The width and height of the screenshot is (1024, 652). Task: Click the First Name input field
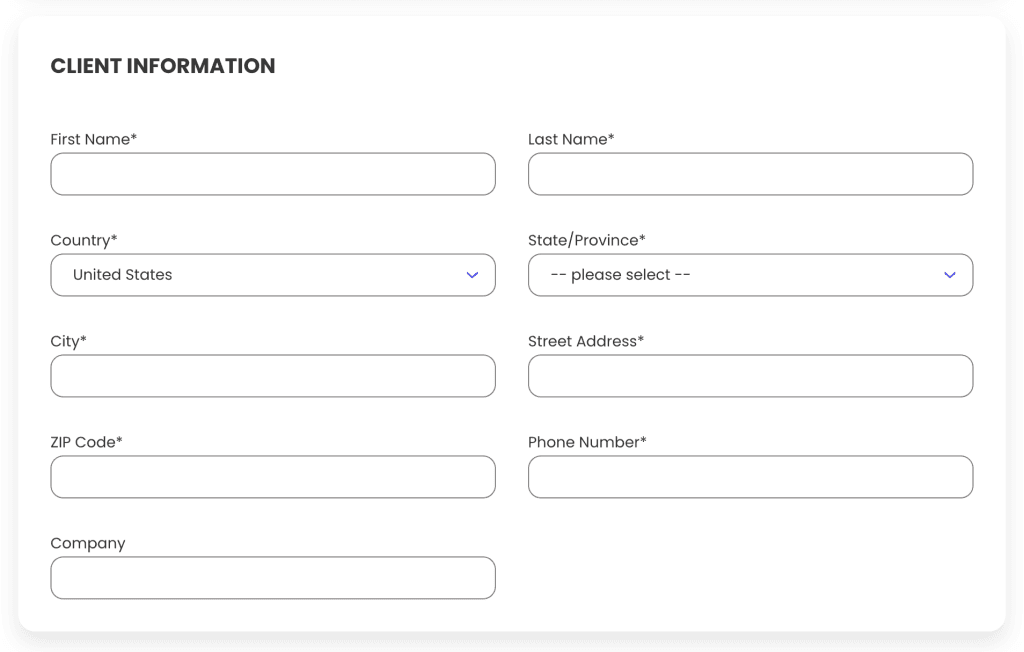(x=272, y=174)
